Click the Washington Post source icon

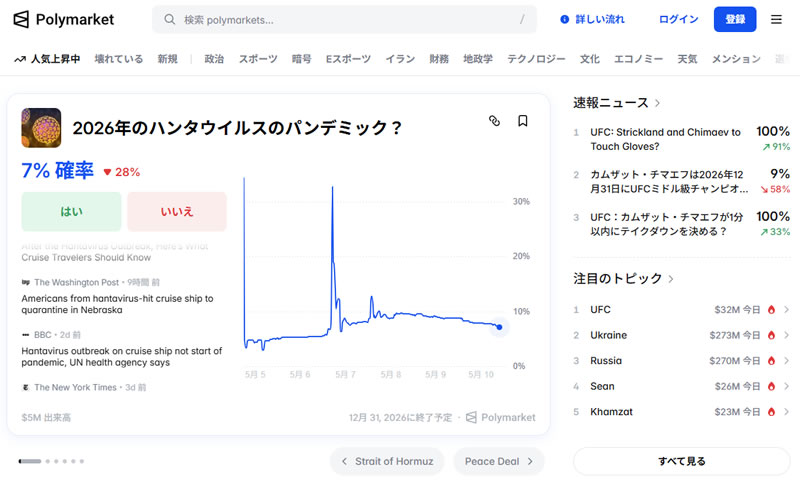[x=26, y=282]
